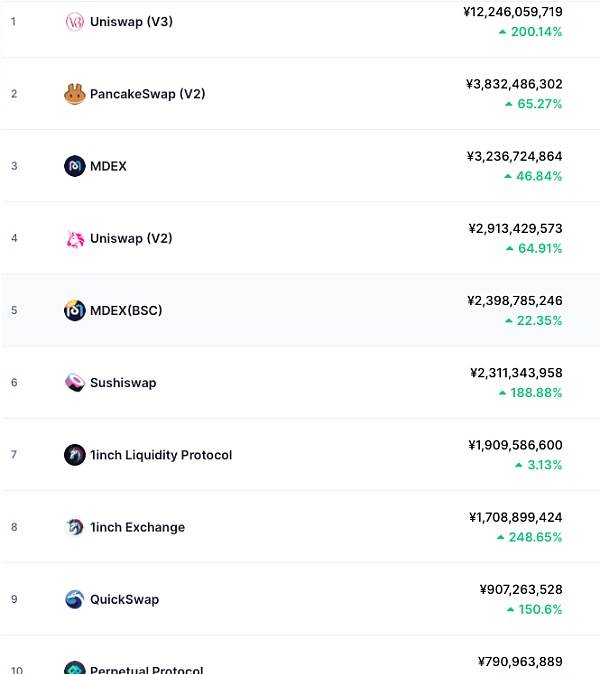Click the Sushiswap sushi roll icon
This screenshot has width=600, height=674.
(x=74, y=383)
